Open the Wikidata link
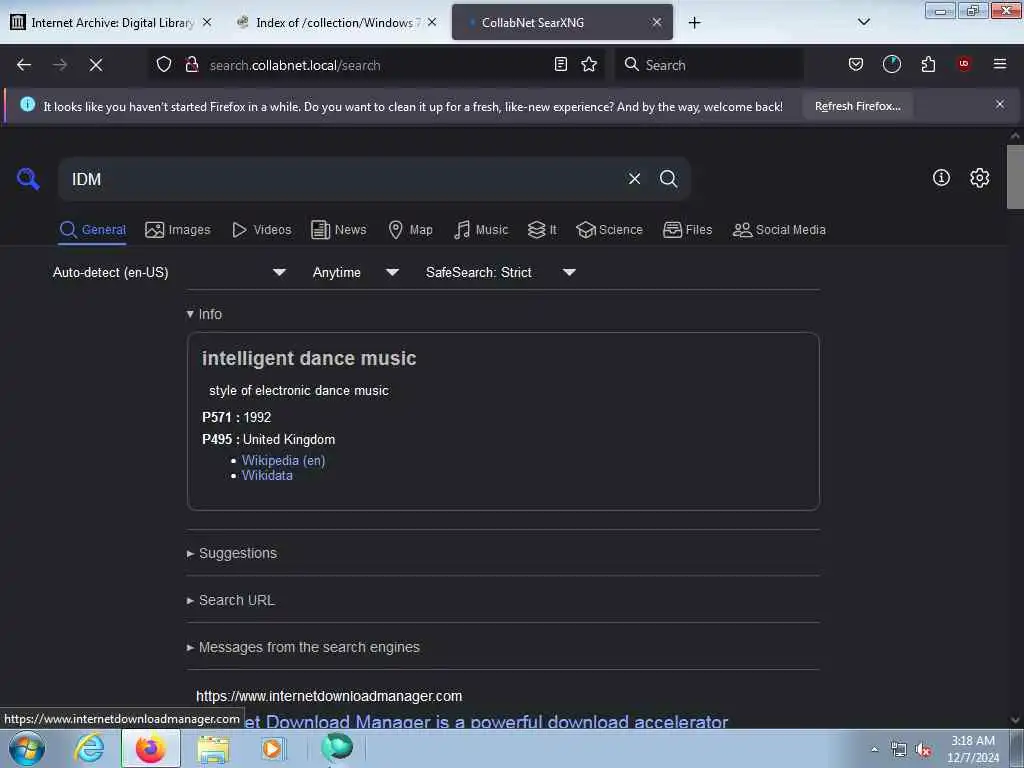The image size is (1024, 768). pos(267,475)
